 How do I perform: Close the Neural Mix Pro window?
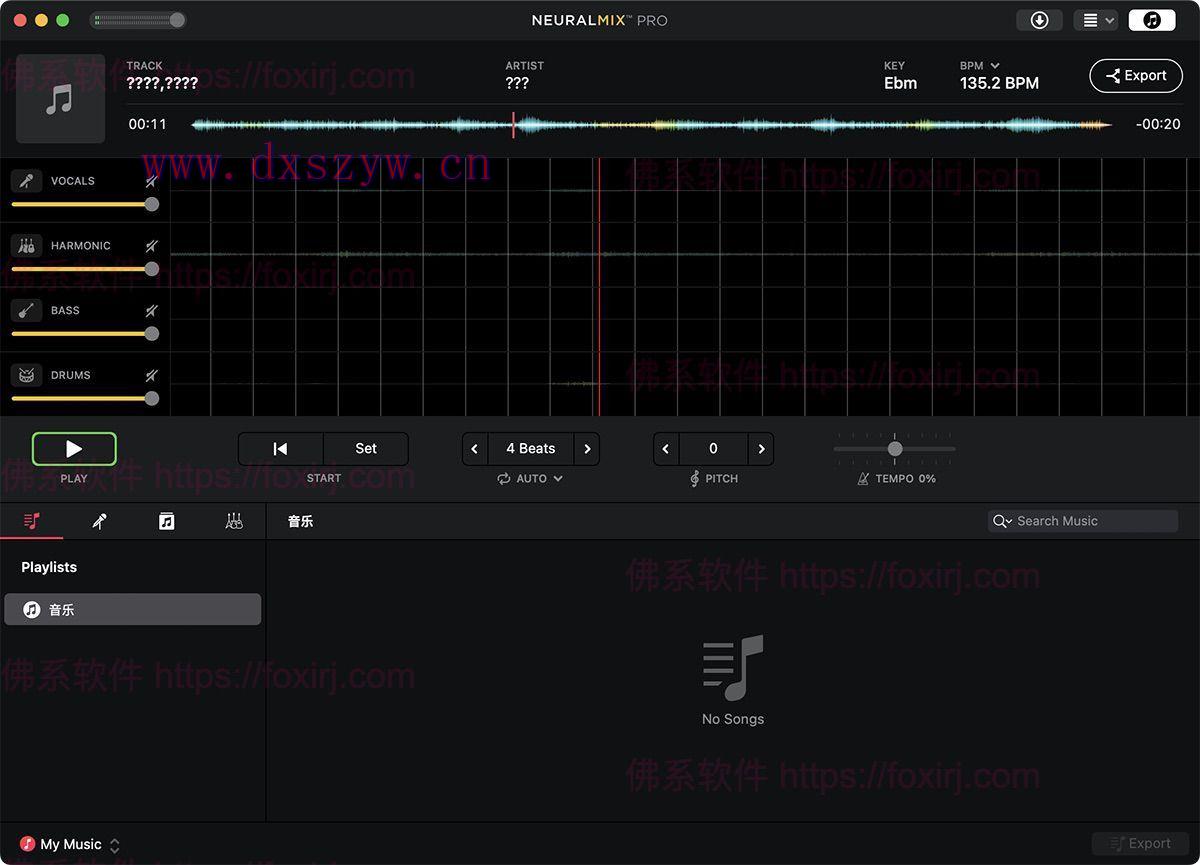coord(20,20)
